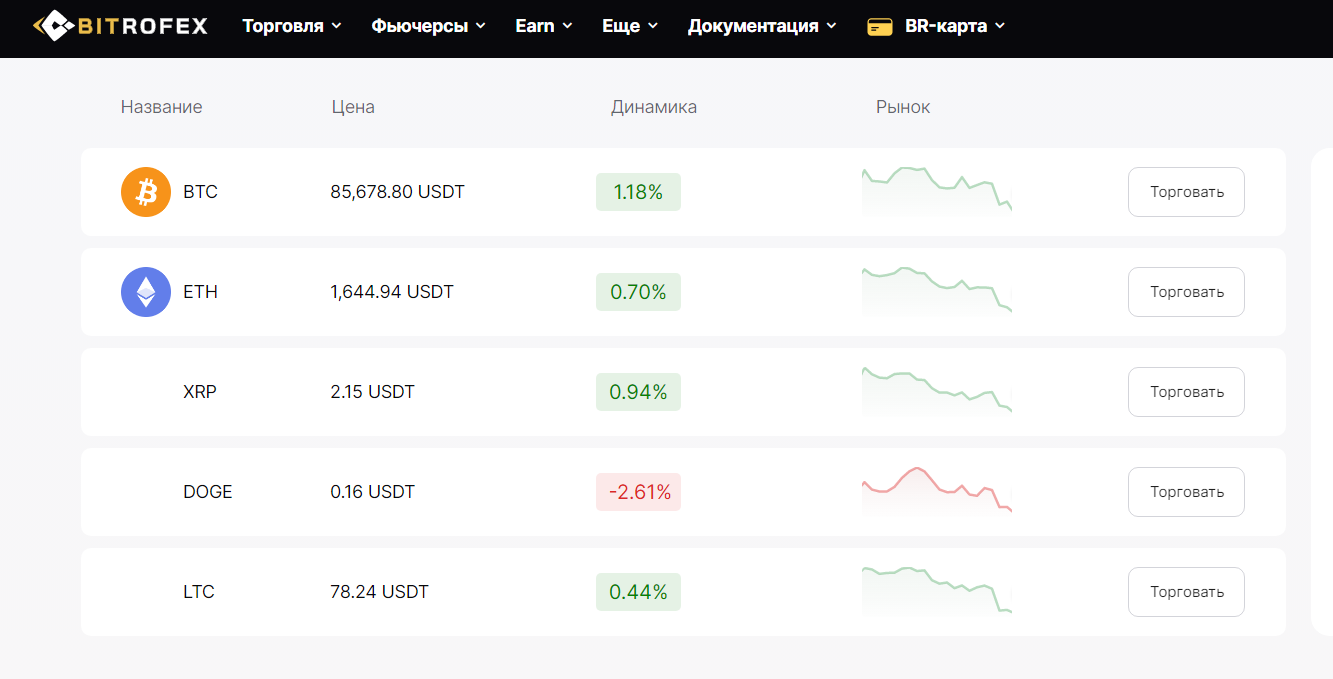1333x679 pixels.
Task: Sort by the Динамика column header
Action: point(654,107)
